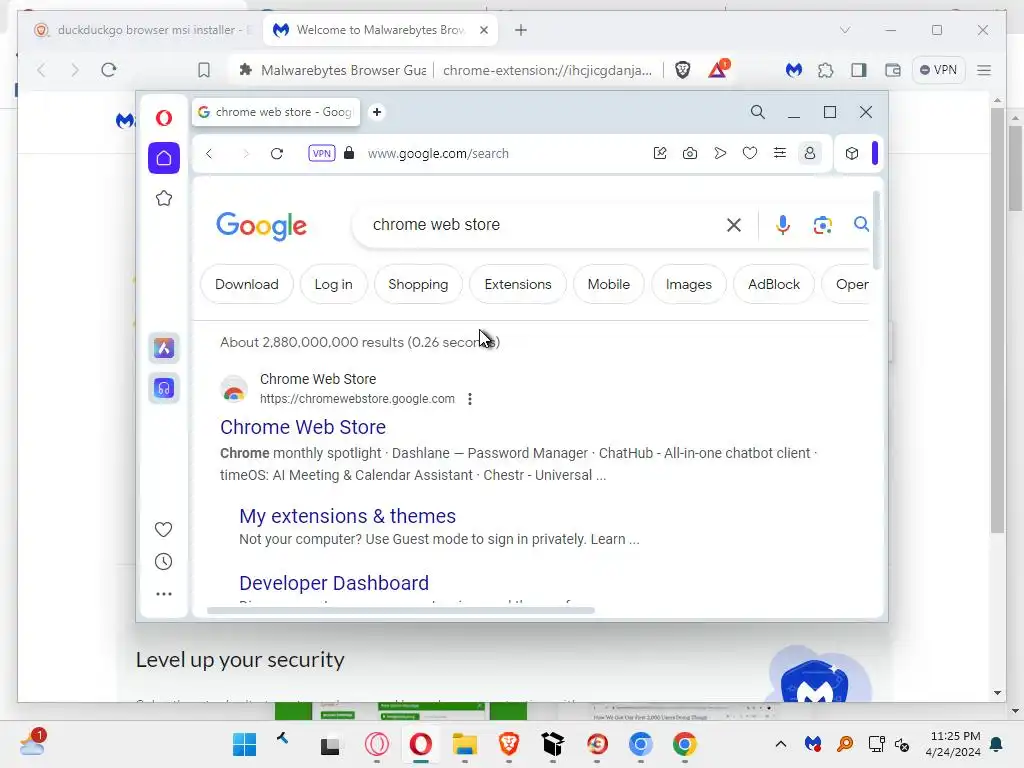The width and height of the screenshot is (1024, 768).
Task: Open Opera Easy Setup sliders icon
Action: [780, 153]
